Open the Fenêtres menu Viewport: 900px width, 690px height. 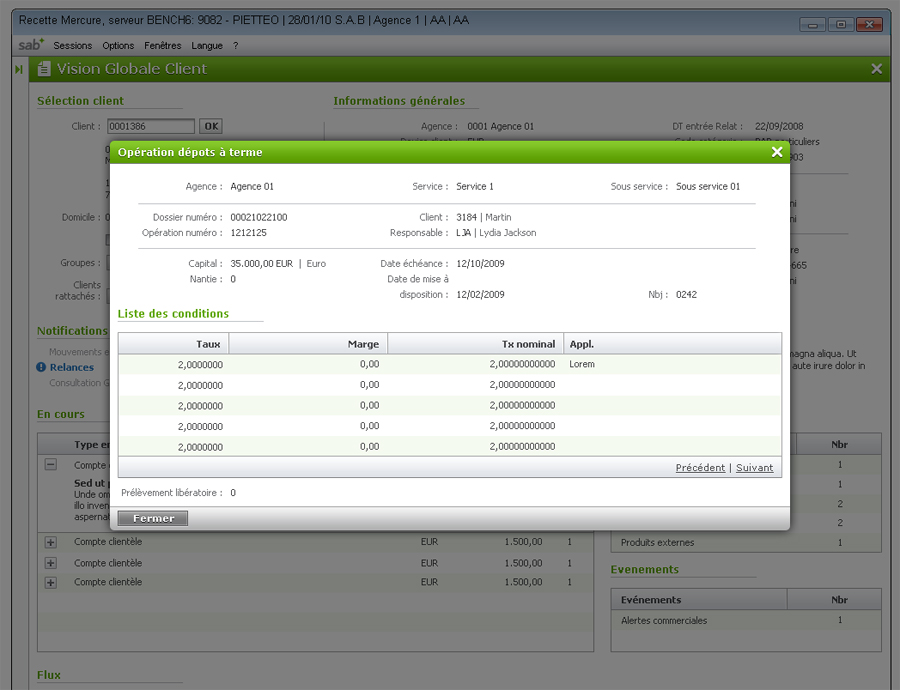(163, 46)
